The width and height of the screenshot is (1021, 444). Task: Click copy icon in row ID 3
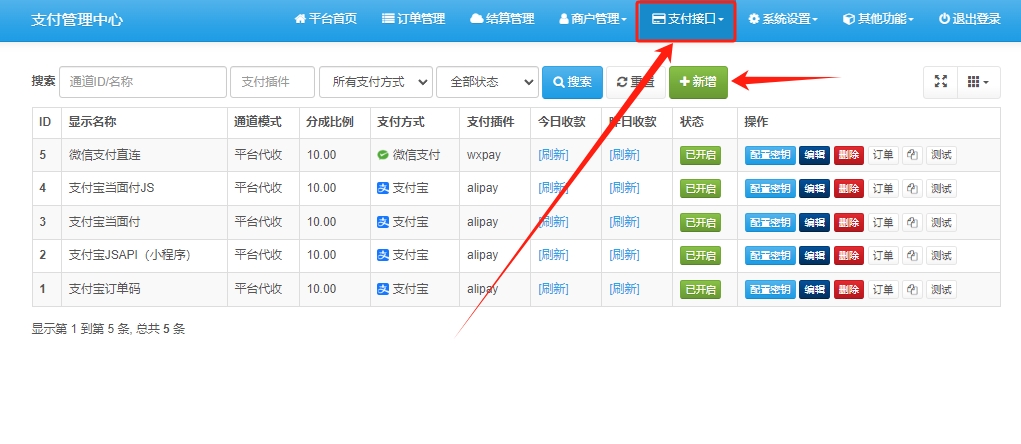click(912, 222)
